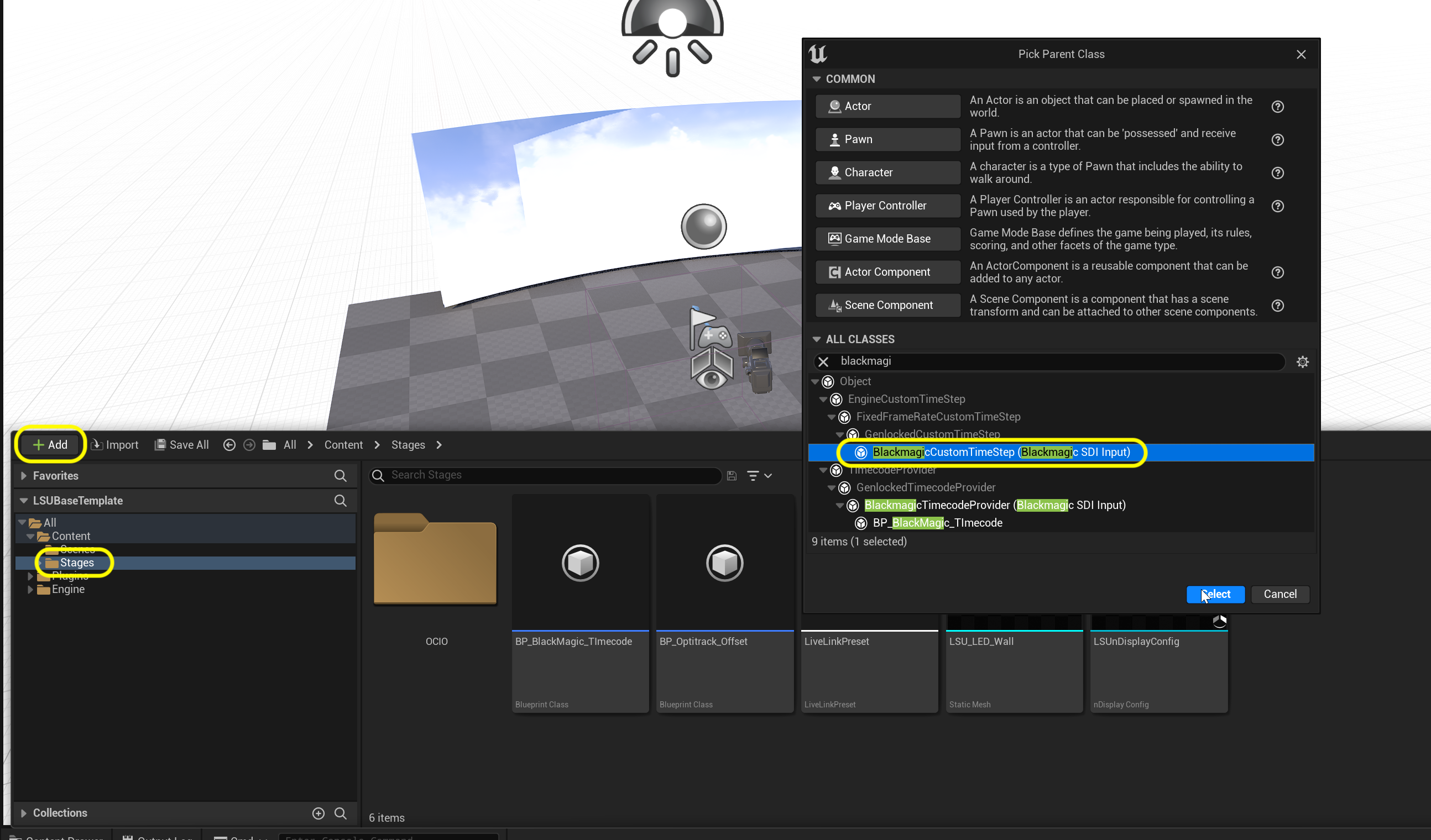Collapse the LSUBaseTemplate section
The width and height of the screenshot is (1431, 840).
point(24,501)
